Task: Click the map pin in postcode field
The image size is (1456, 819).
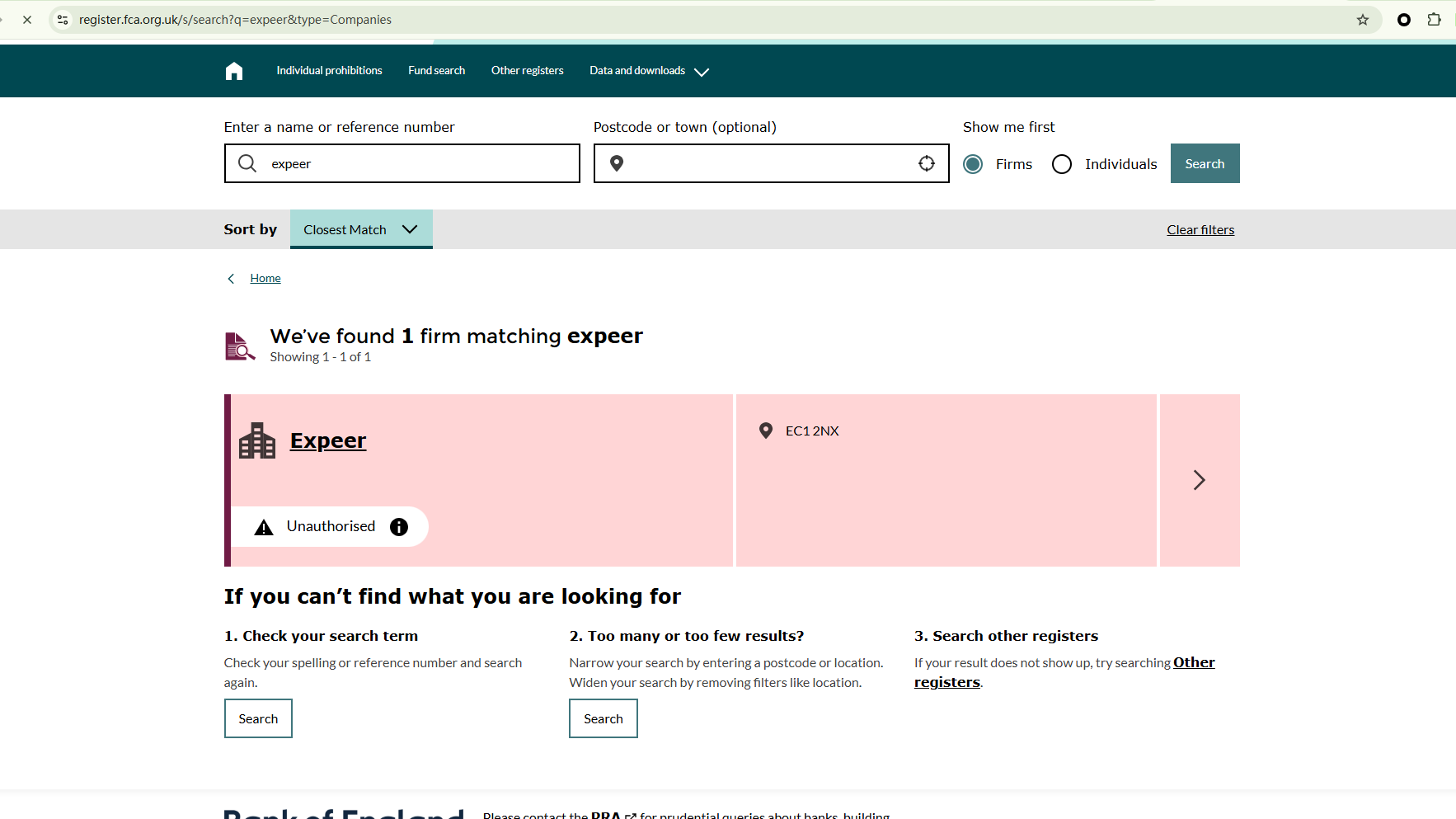Action: [x=617, y=163]
